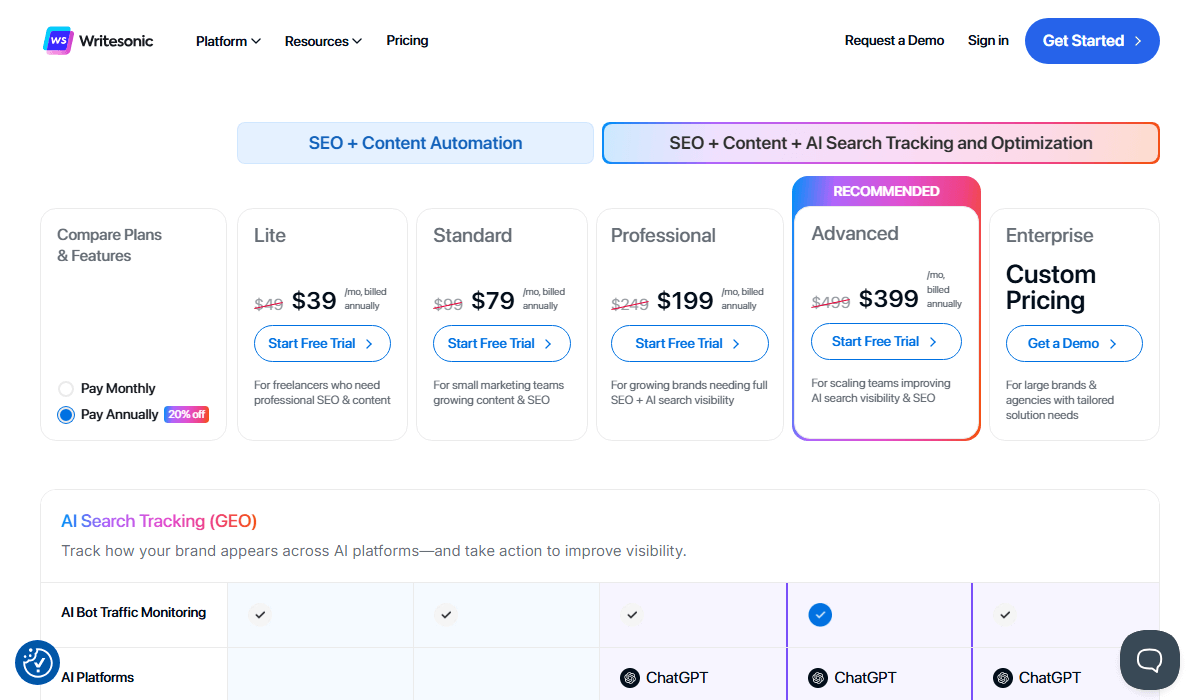
Task: Switch to SEO + Content Automation tab
Action: pyautogui.click(x=415, y=143)
